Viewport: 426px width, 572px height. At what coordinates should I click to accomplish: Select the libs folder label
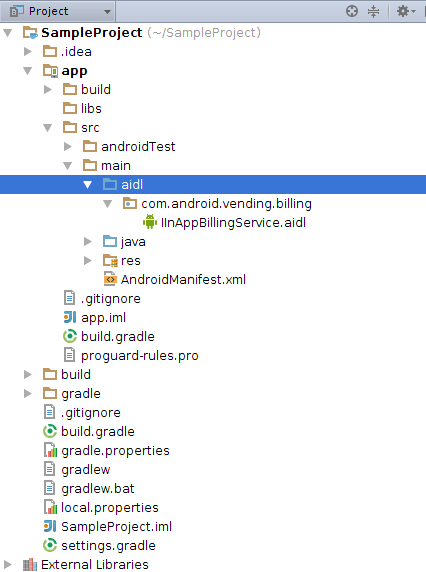click(91, 109)
